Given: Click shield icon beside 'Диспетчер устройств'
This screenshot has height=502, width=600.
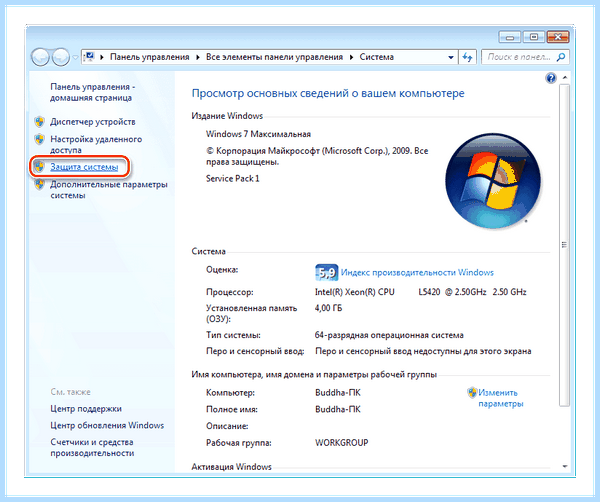Looking at the screenshot, I should (x=39, y=122).
